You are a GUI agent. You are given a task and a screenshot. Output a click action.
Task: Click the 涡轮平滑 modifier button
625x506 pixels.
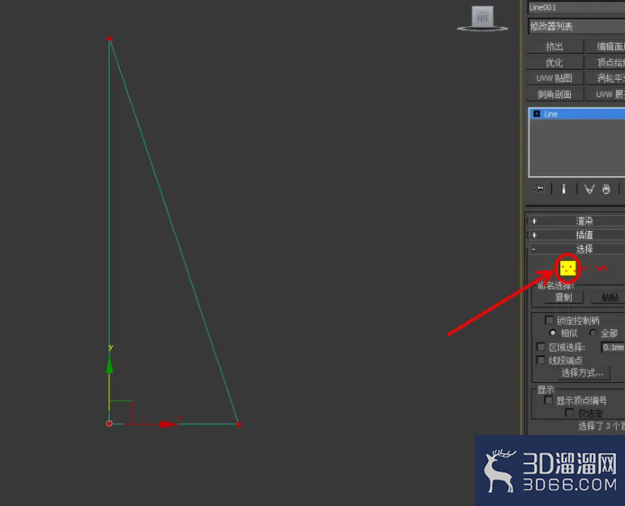605,78
